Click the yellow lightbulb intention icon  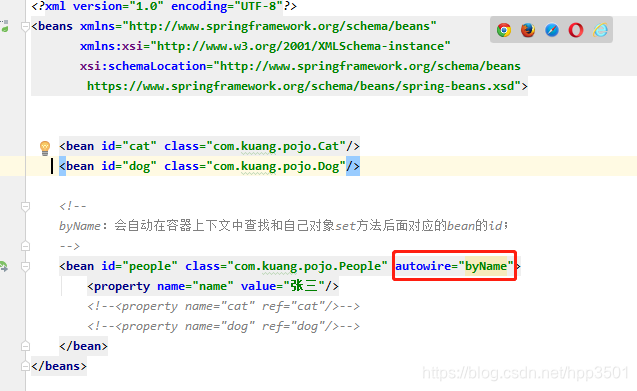point(45,148)
